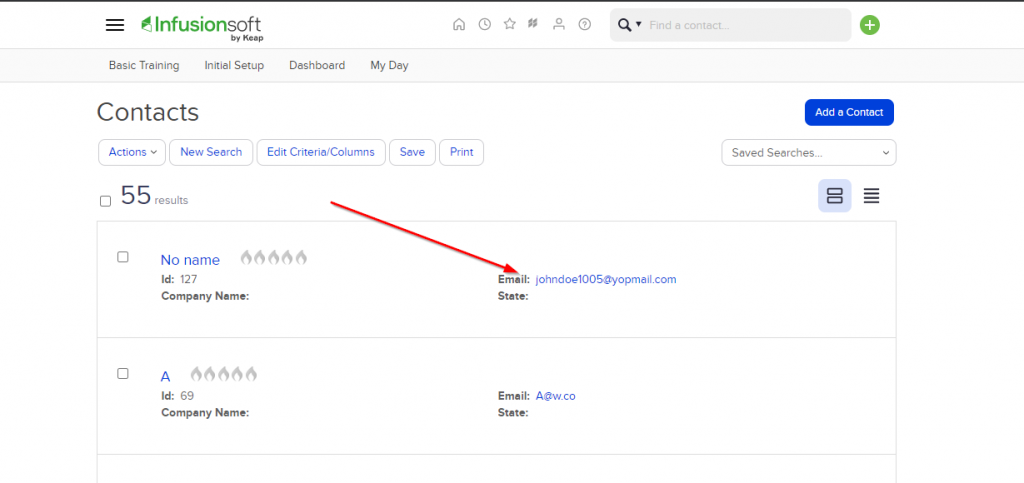Click the 55 results count text
The height and width of the screenshot is (483, 1024).
154,196
